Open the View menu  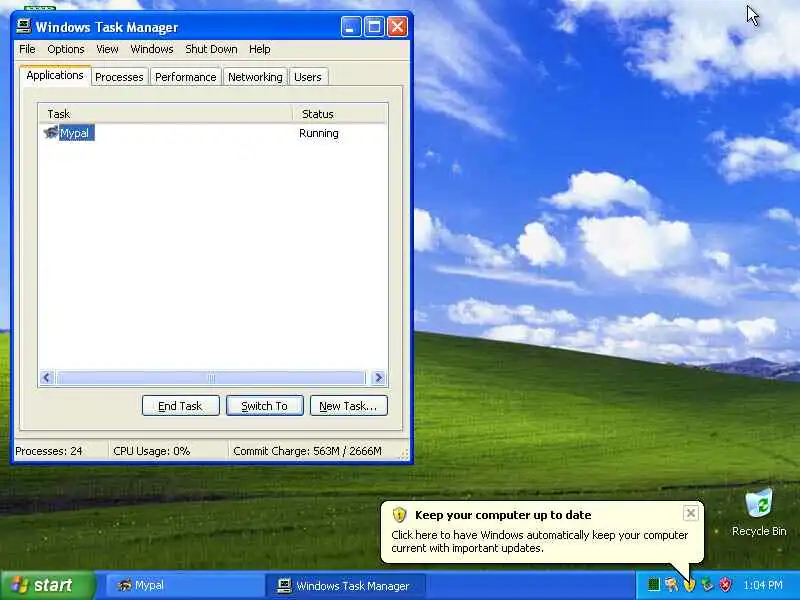pyautogui.click(x=107, y=49)
